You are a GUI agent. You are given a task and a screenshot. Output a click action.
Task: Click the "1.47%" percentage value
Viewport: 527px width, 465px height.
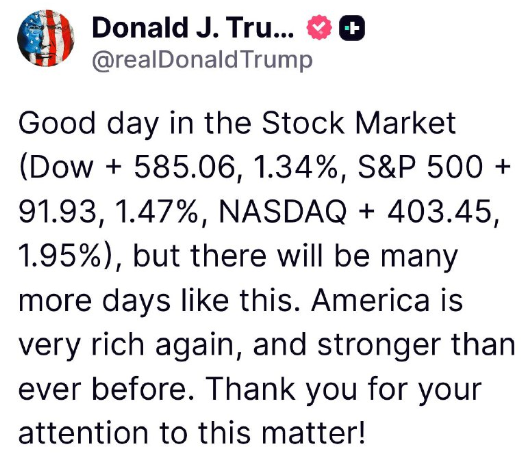156,212
